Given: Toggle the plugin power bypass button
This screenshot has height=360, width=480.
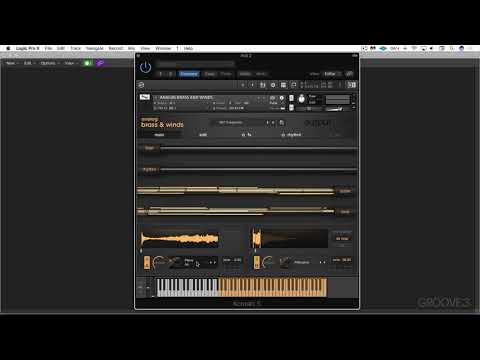Looking at the screenshot, I should coord(145,68).
